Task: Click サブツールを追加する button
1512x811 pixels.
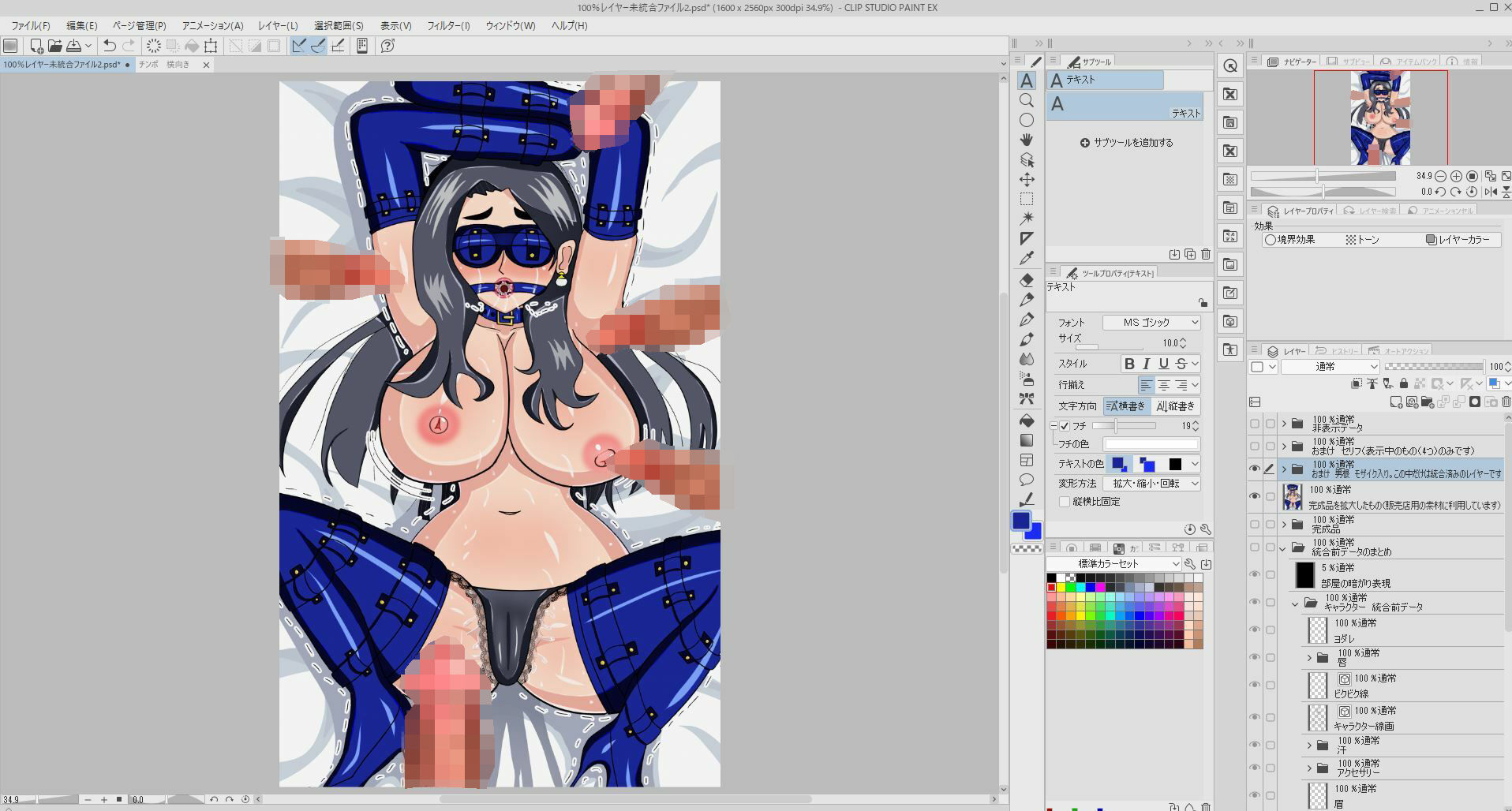Action: 1126,143
